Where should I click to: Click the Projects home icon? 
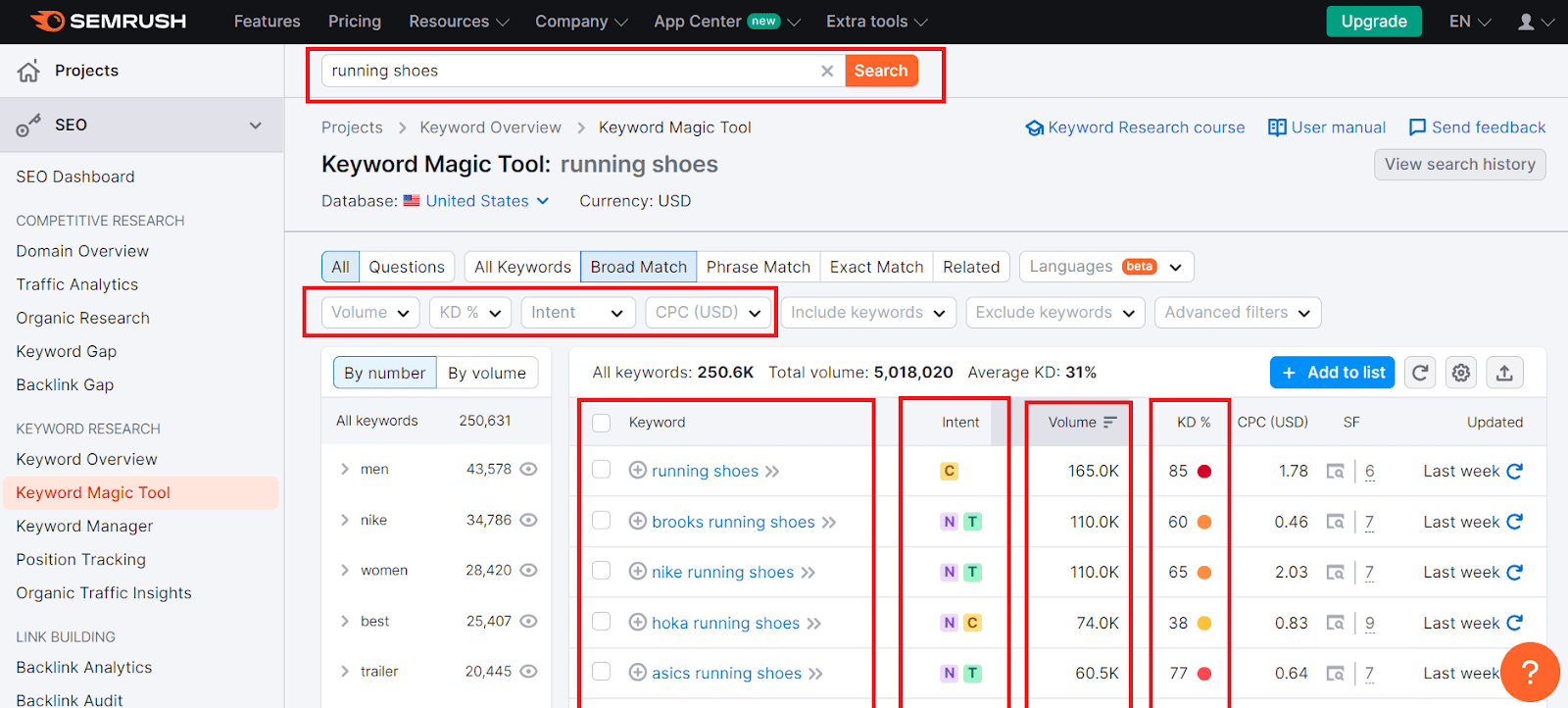click(x=28, y=71)
